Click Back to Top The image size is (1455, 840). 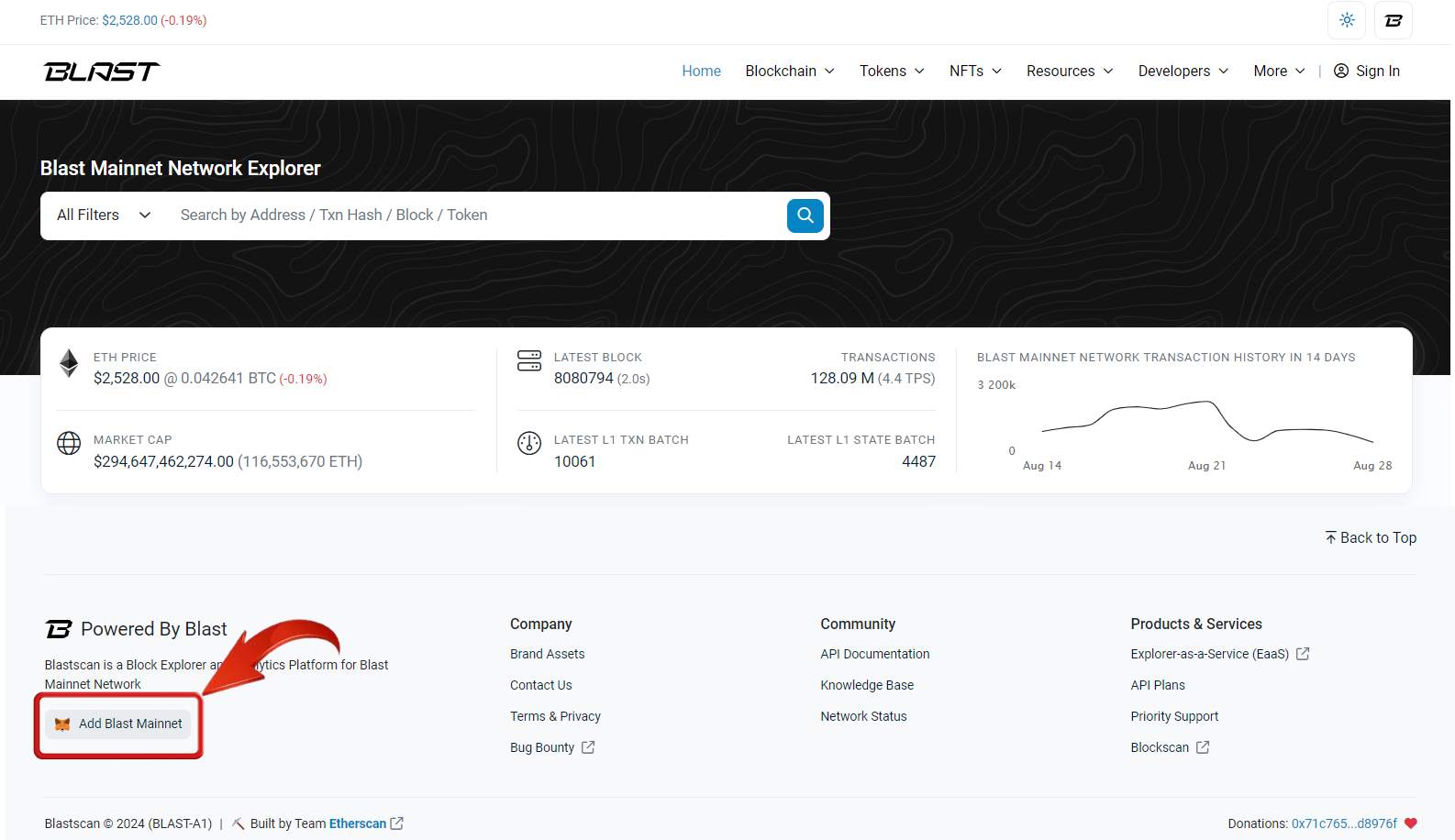(x=1371, y=537)
